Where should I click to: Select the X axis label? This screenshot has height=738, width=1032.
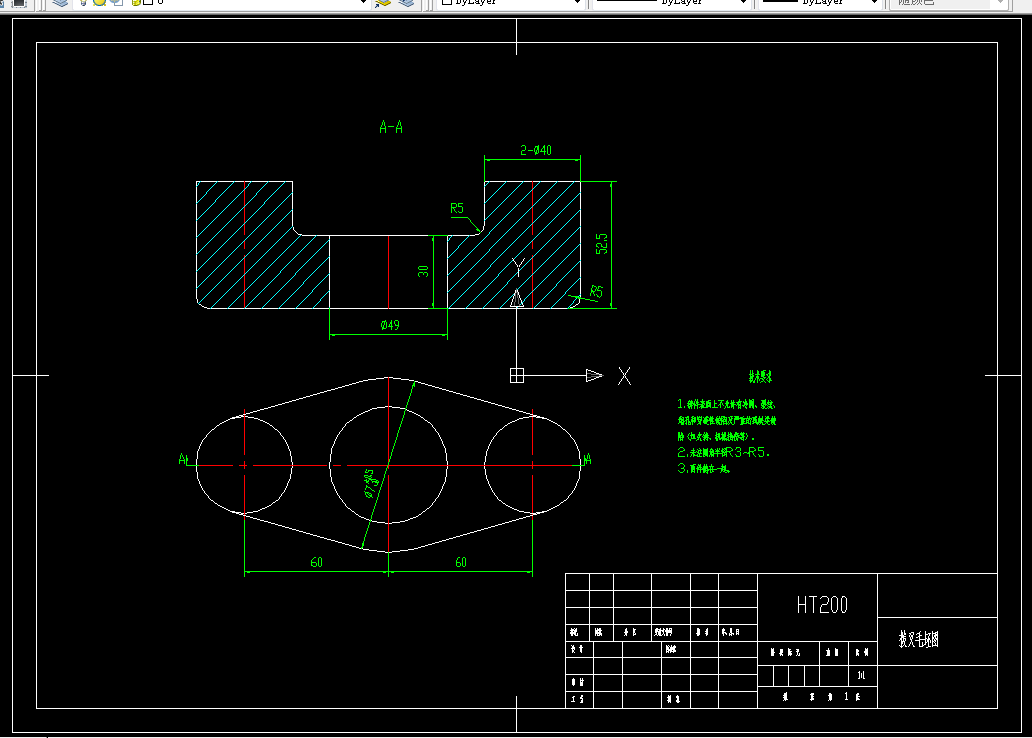(x=624, y=376)
